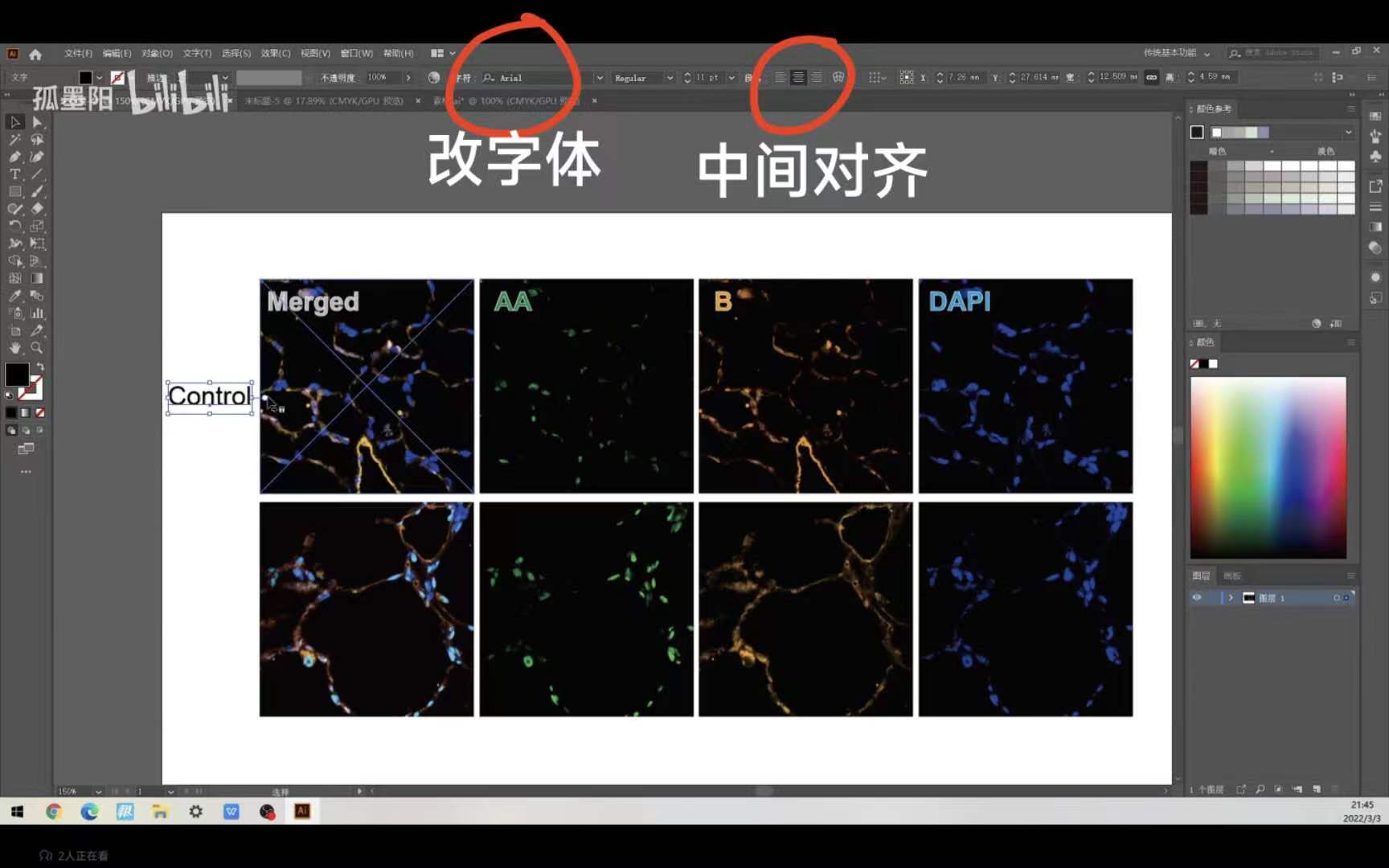Enable right text alignment
The height and width of the screenshot is (868, 1389).
(817, 77)
